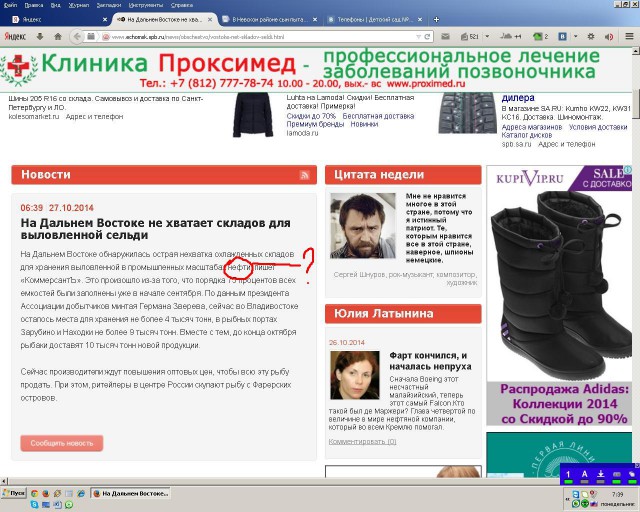Open the Комментировать (0) link
Image resolution: width=640 pixels, height=512 pixels.
(x=362, y=441)
